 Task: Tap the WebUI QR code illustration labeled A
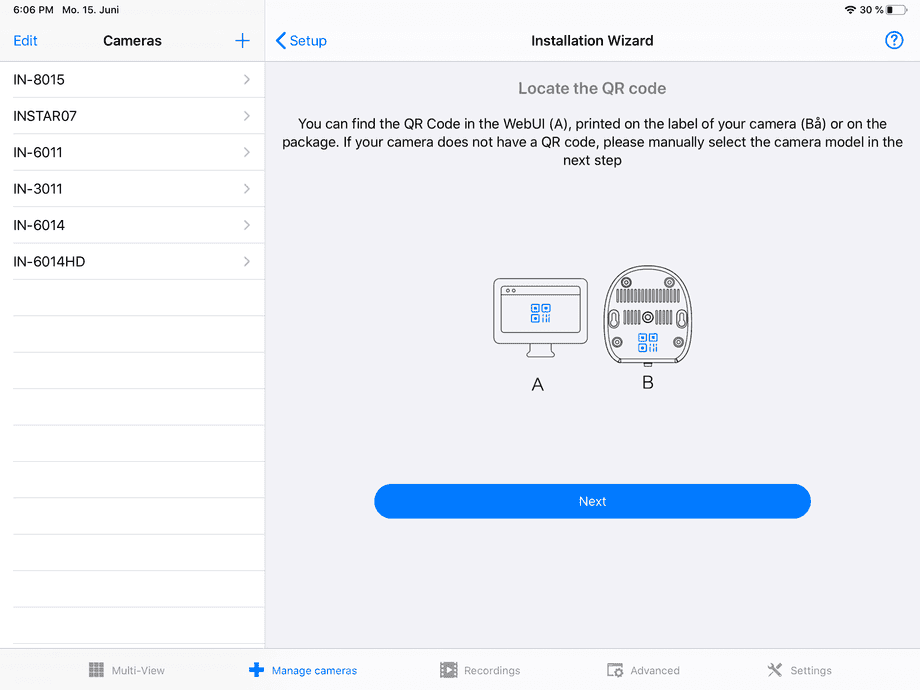pyautogui.click(x=540, y=315)
